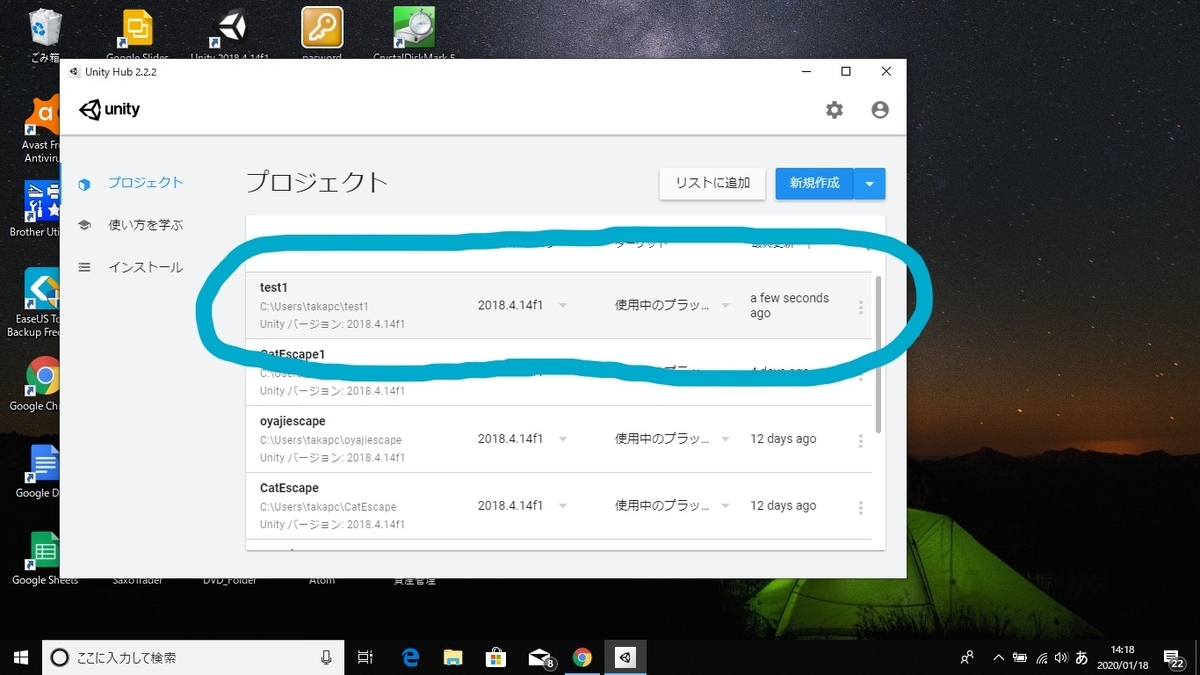Open the Google Slides desktop shortcut
Image resolution: width=1200 pixels, height=675 pixels.
(x=137, y=35)
